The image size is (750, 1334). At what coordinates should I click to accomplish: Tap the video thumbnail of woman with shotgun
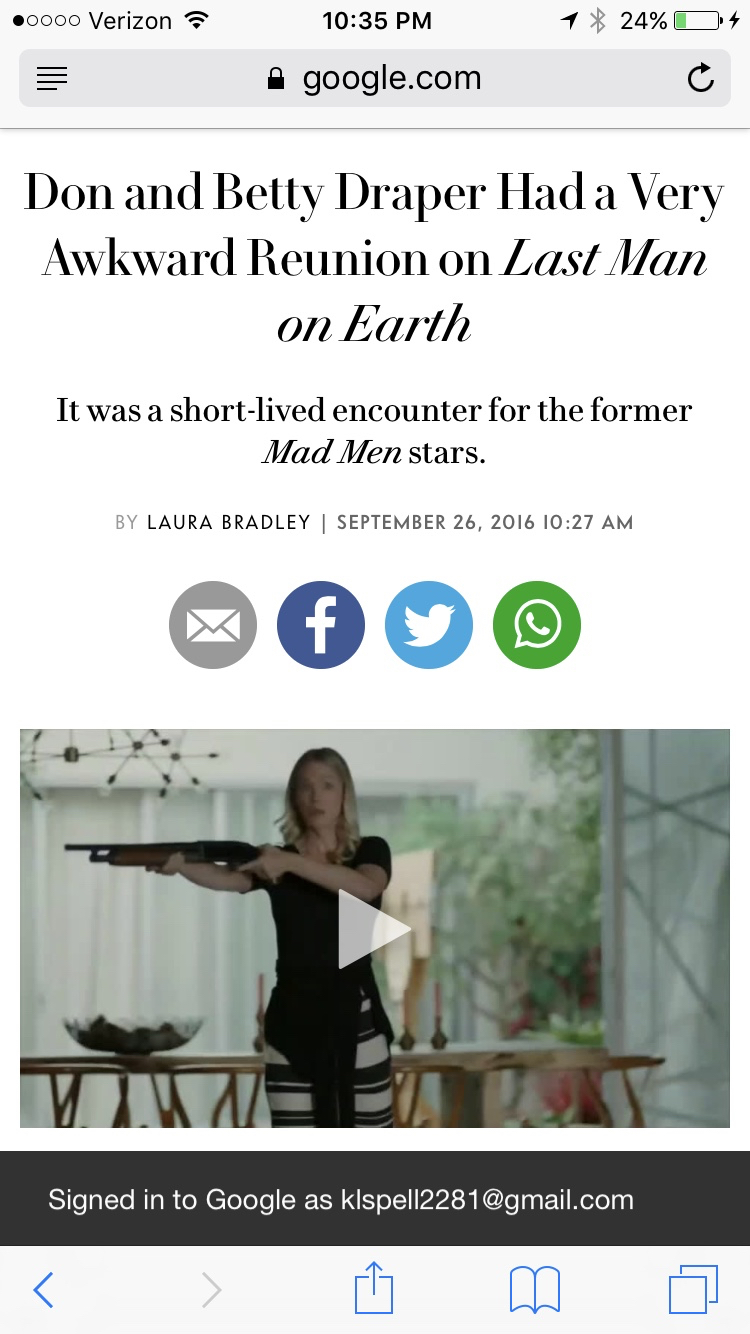[375, 928]
